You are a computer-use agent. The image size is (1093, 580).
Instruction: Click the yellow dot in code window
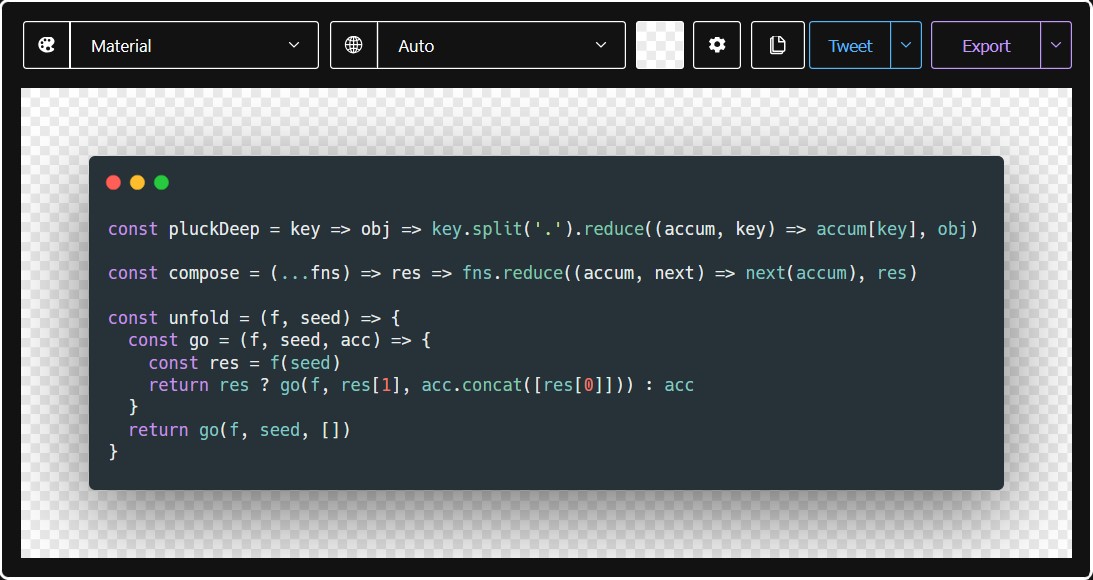tap(138, 182)
